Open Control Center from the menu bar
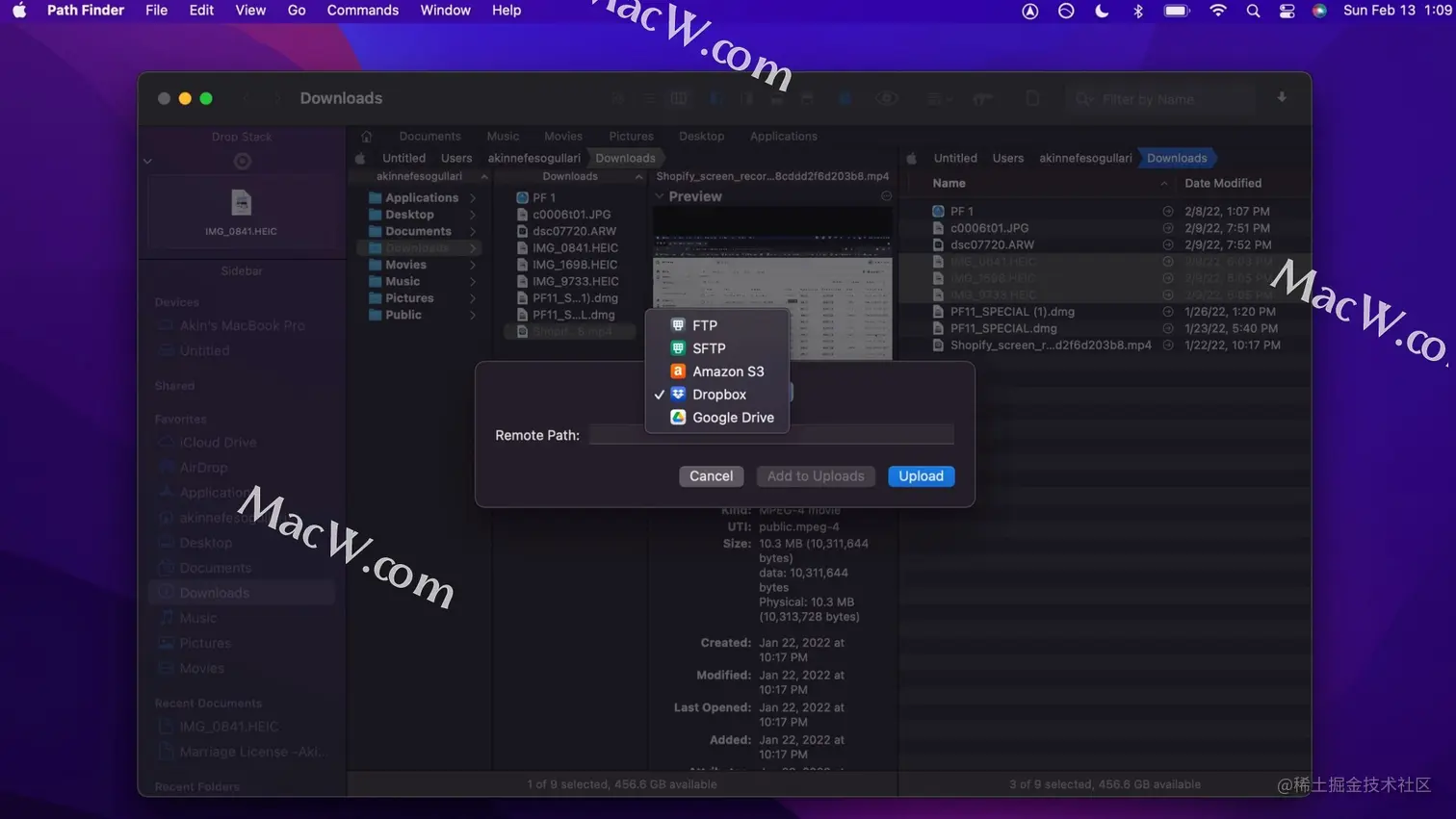Image resolution: width=1456 pixels, height=819 pixels. pos(1287,11)
